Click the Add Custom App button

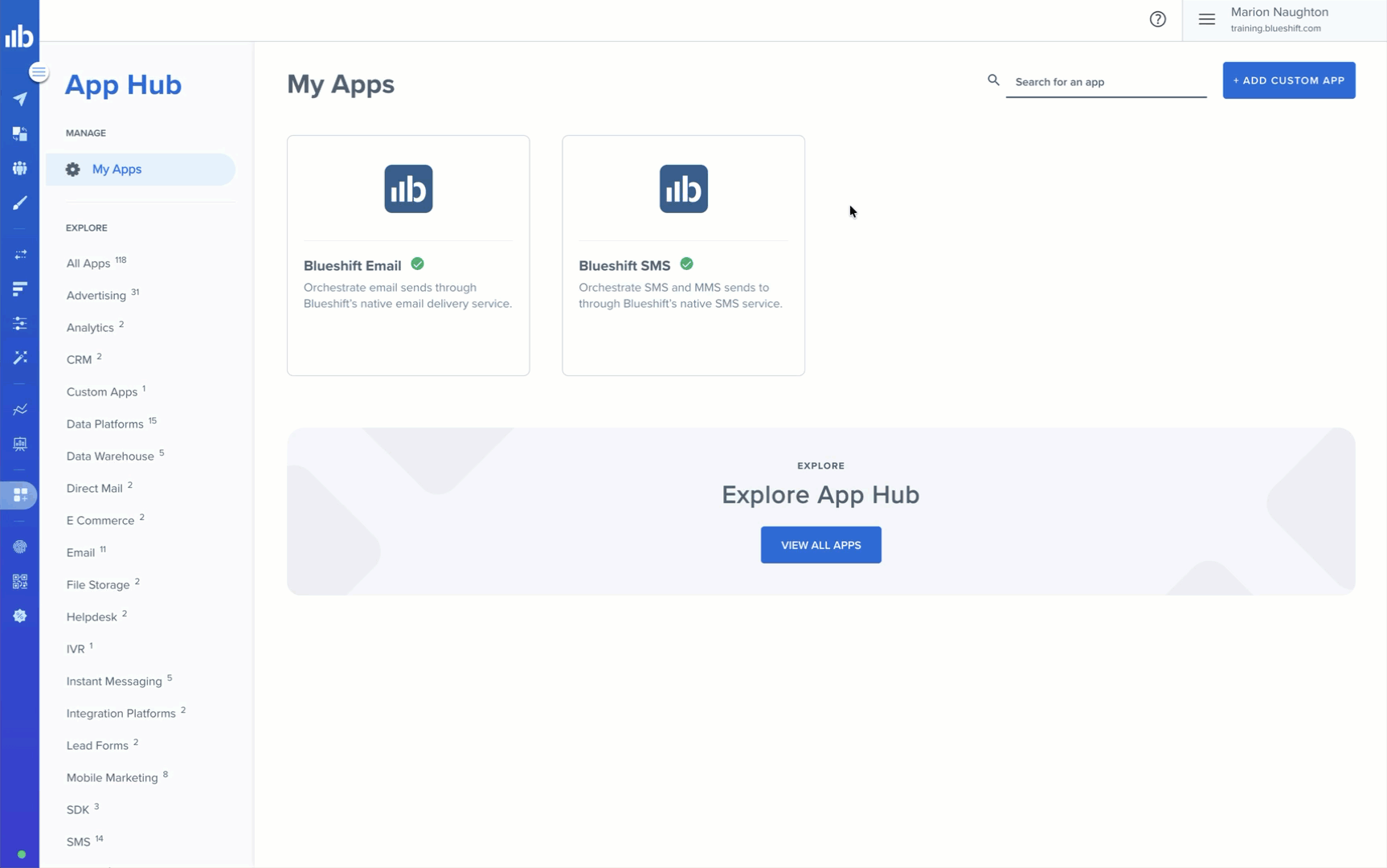[1288, 80]
